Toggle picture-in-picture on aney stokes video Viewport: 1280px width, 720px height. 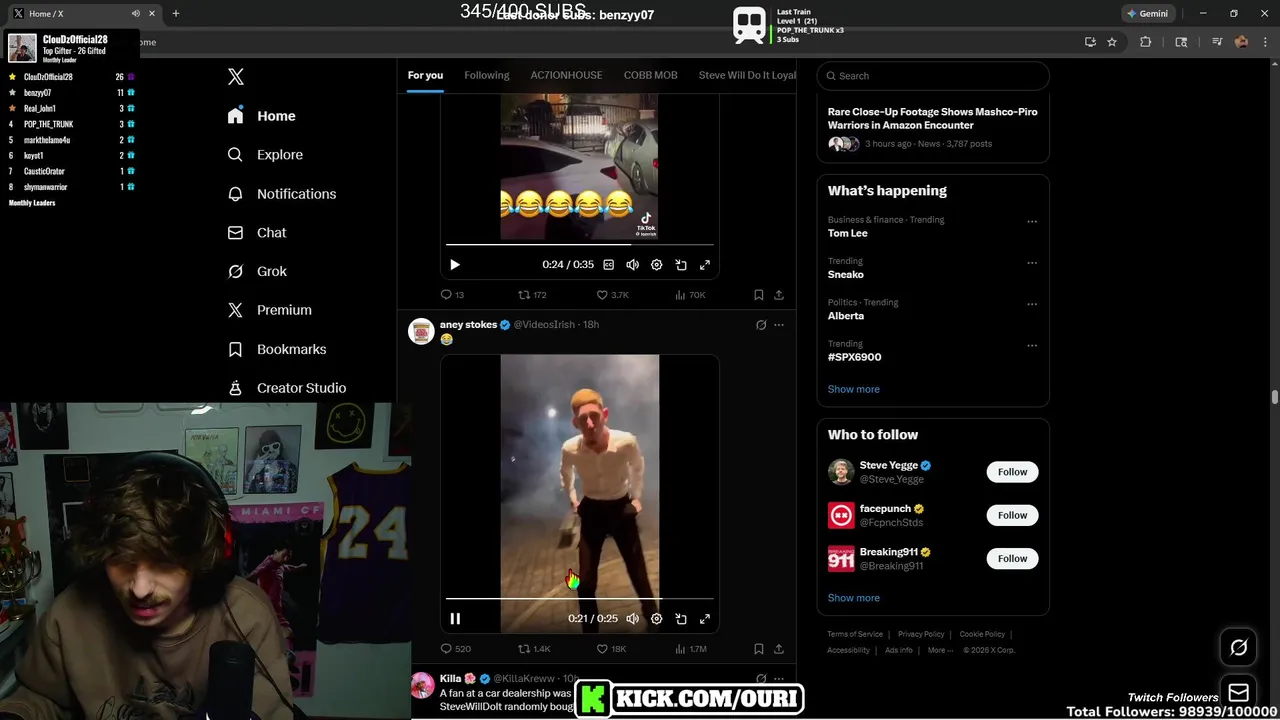click(681, 619)
